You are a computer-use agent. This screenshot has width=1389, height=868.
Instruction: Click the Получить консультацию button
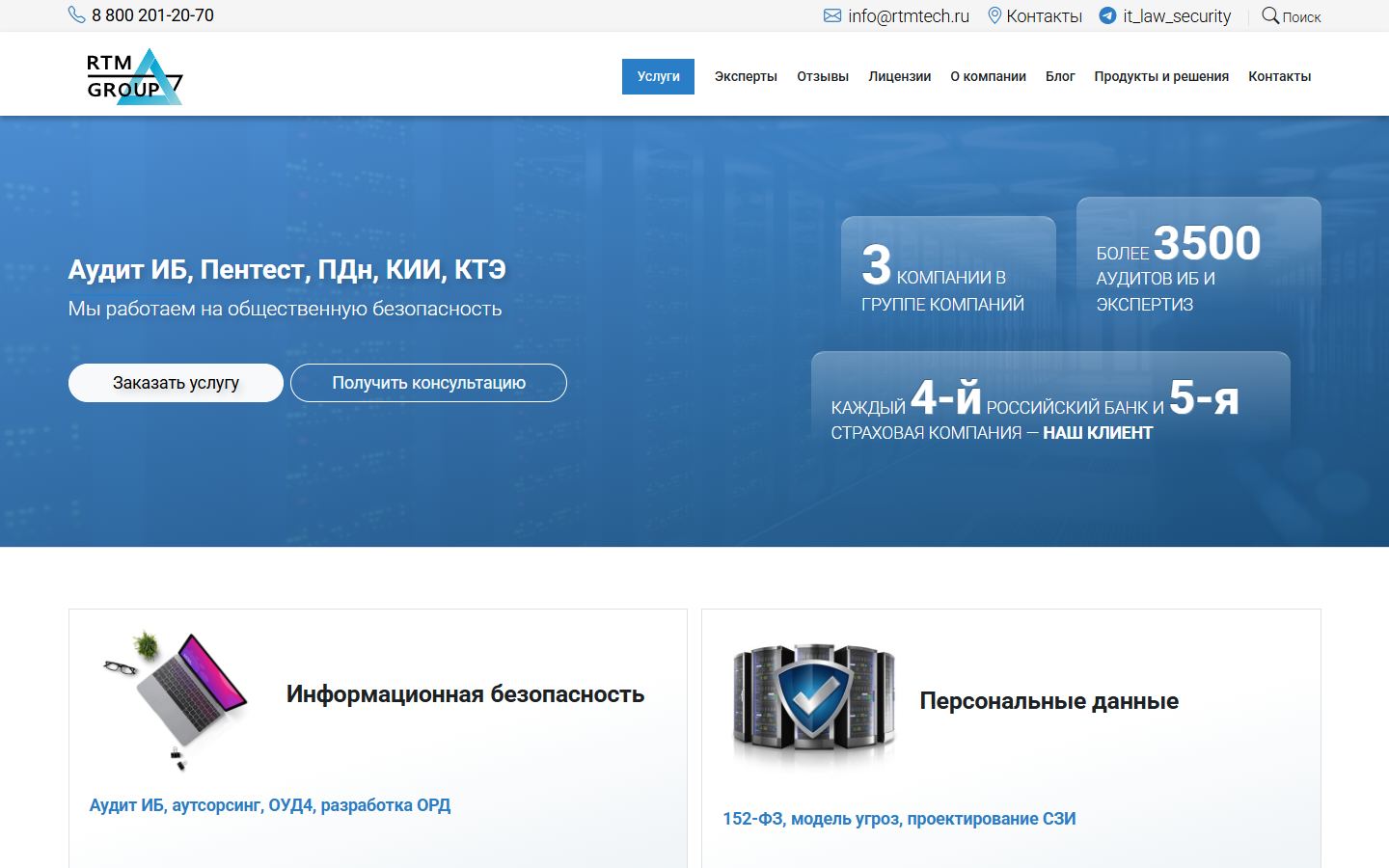[x=428, y=383]
